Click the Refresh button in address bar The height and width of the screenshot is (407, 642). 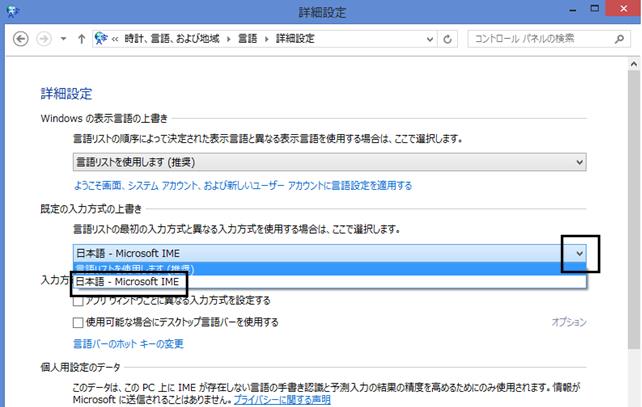(x=448, y=39)
